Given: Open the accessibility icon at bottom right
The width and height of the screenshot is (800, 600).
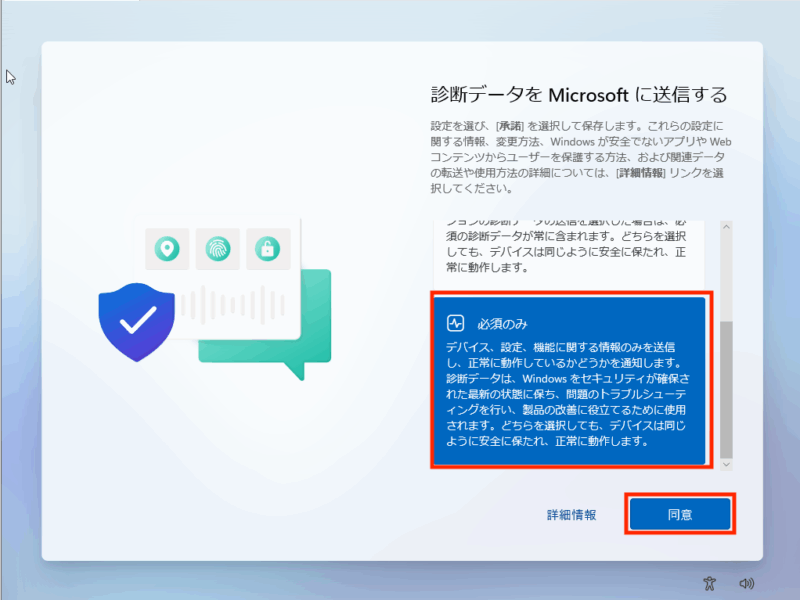Looking at the screenshot, I should [709, 583].
